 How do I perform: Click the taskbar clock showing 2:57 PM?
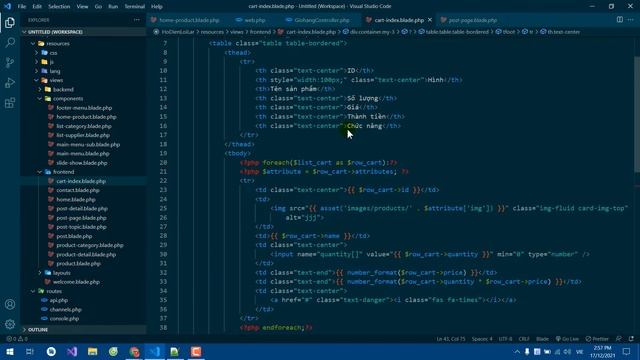(602, 351)
